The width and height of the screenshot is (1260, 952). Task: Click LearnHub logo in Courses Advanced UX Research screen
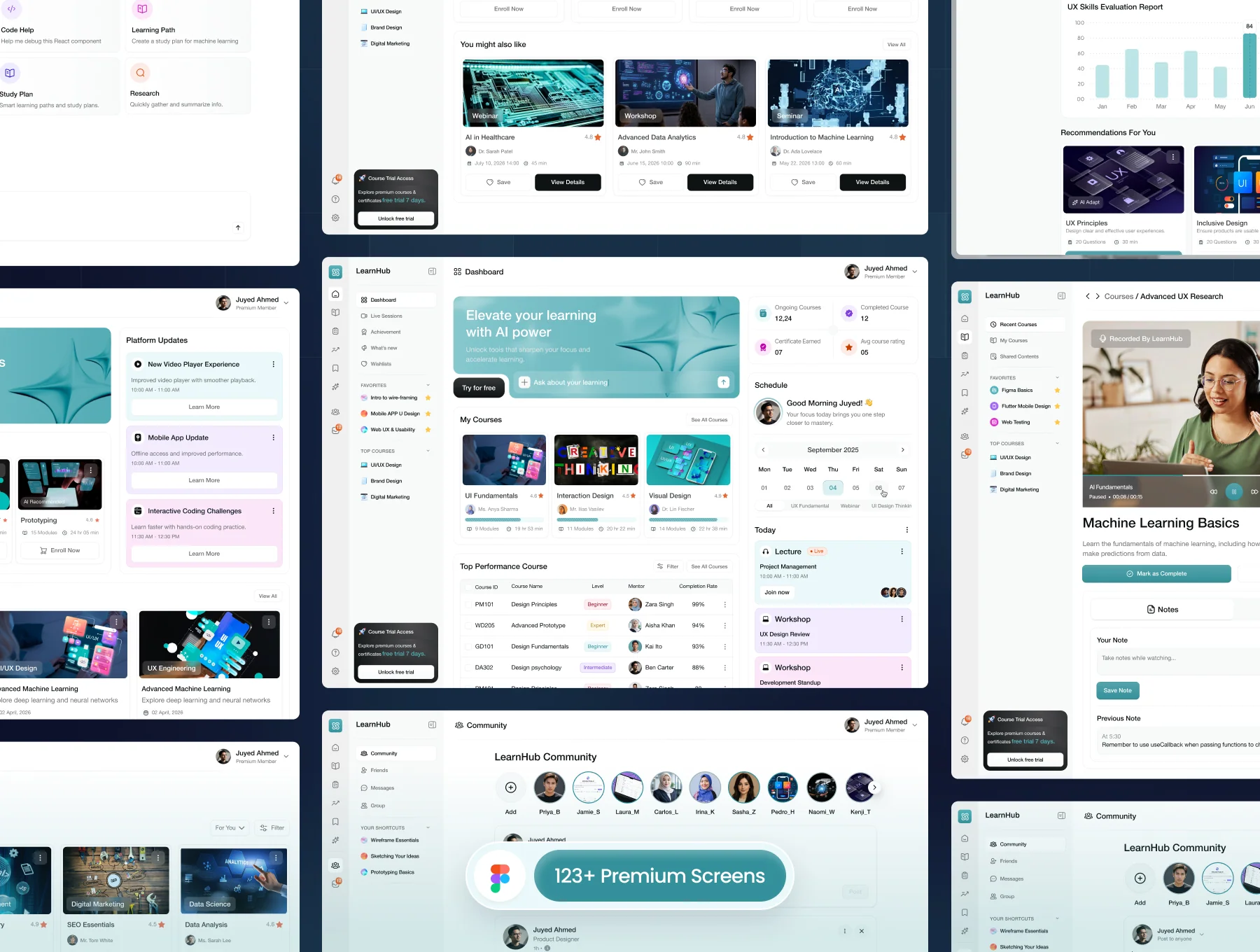coord(965,297)
